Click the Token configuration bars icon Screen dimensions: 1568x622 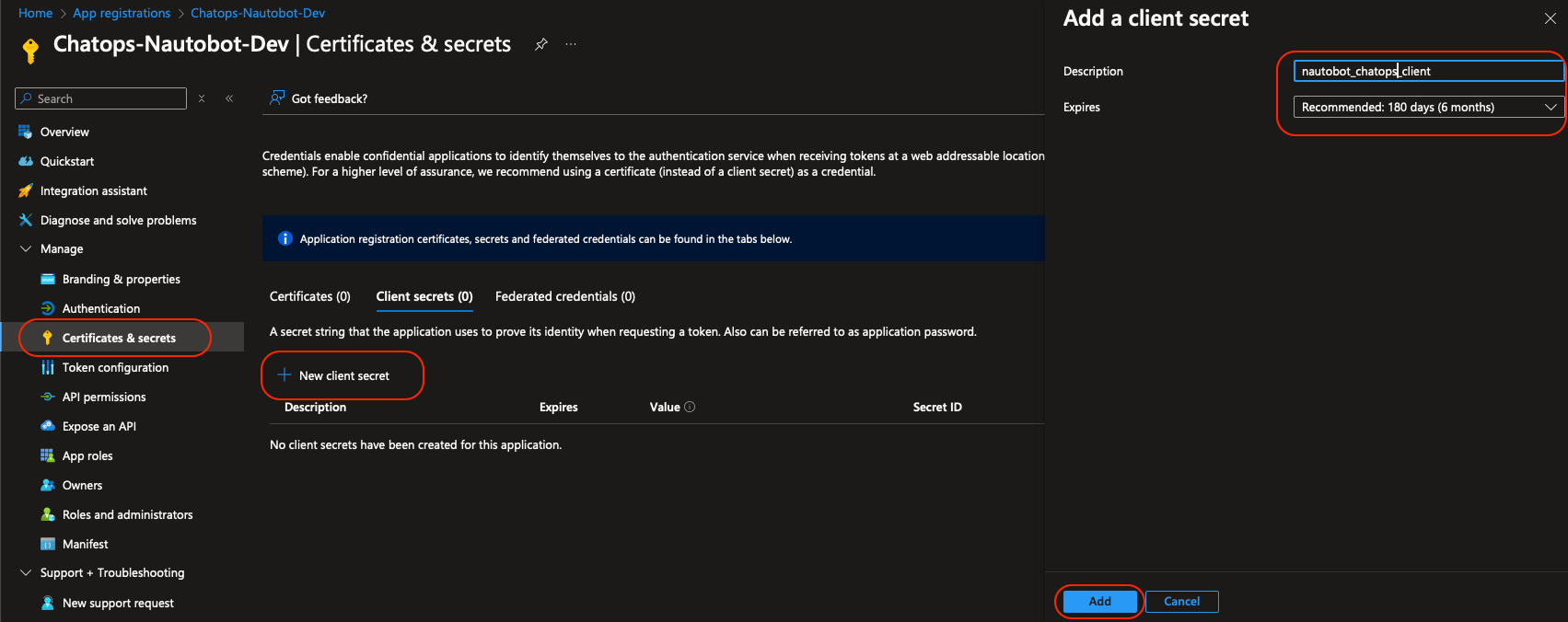pyautogui.click(x=48, y=367)
